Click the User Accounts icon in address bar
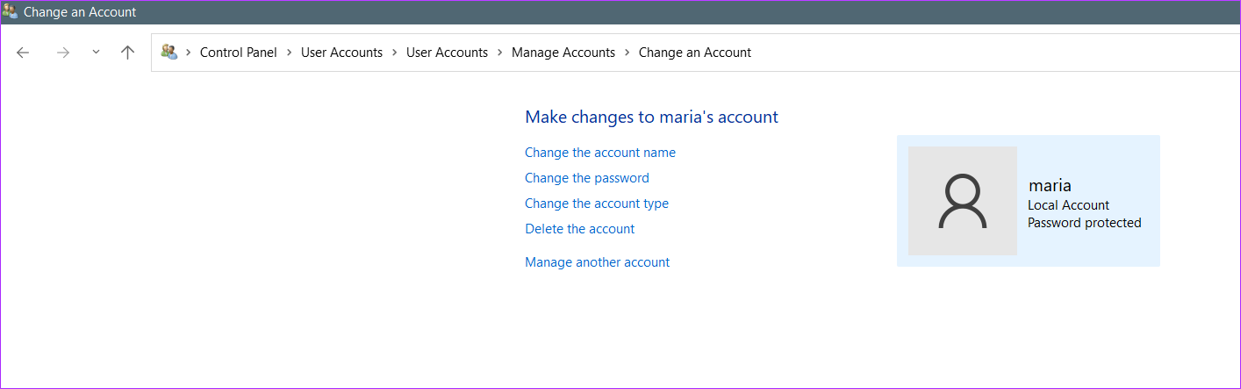This screenshot has width=1241, height=389. (x=169, y=52)
